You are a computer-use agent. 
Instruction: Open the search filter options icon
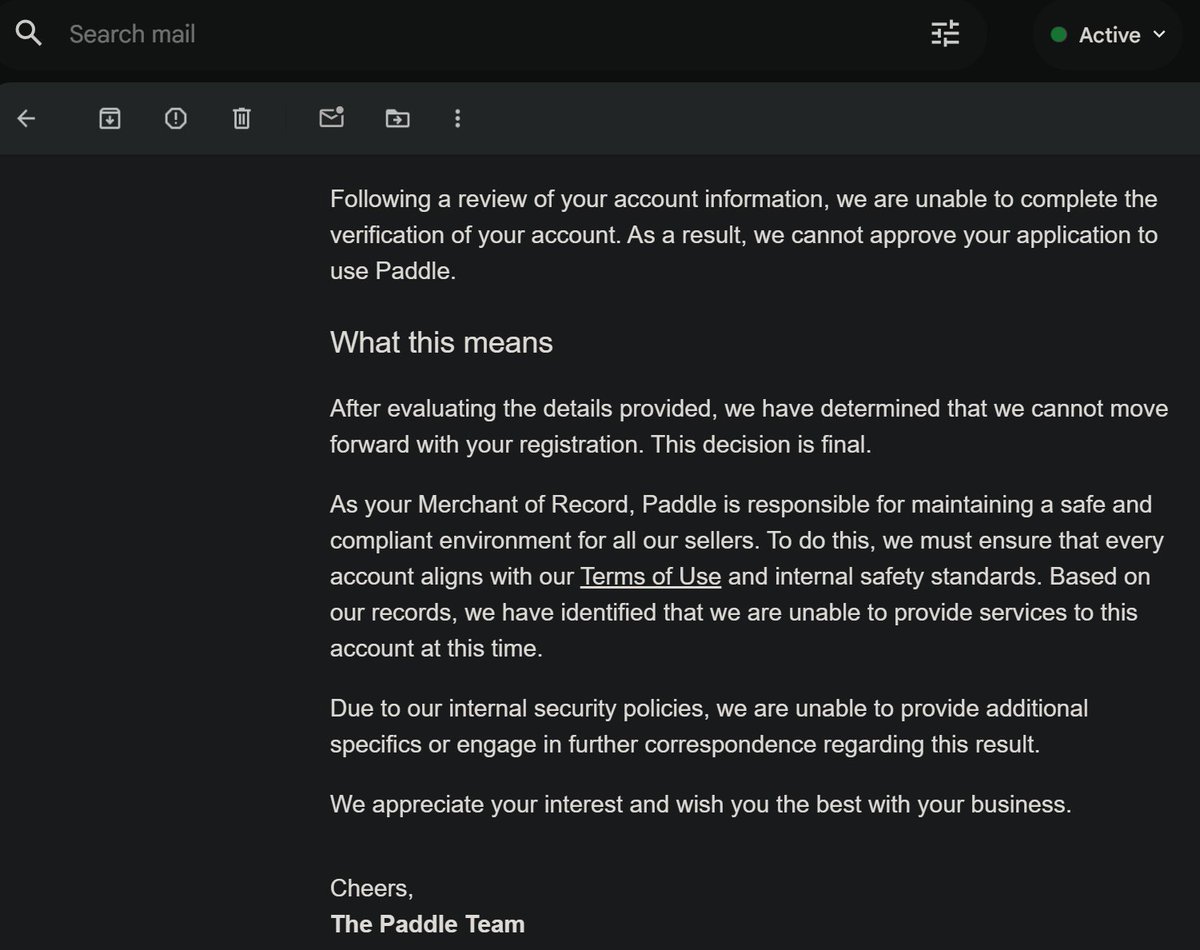pyautogui.click(x=945, y=34)
